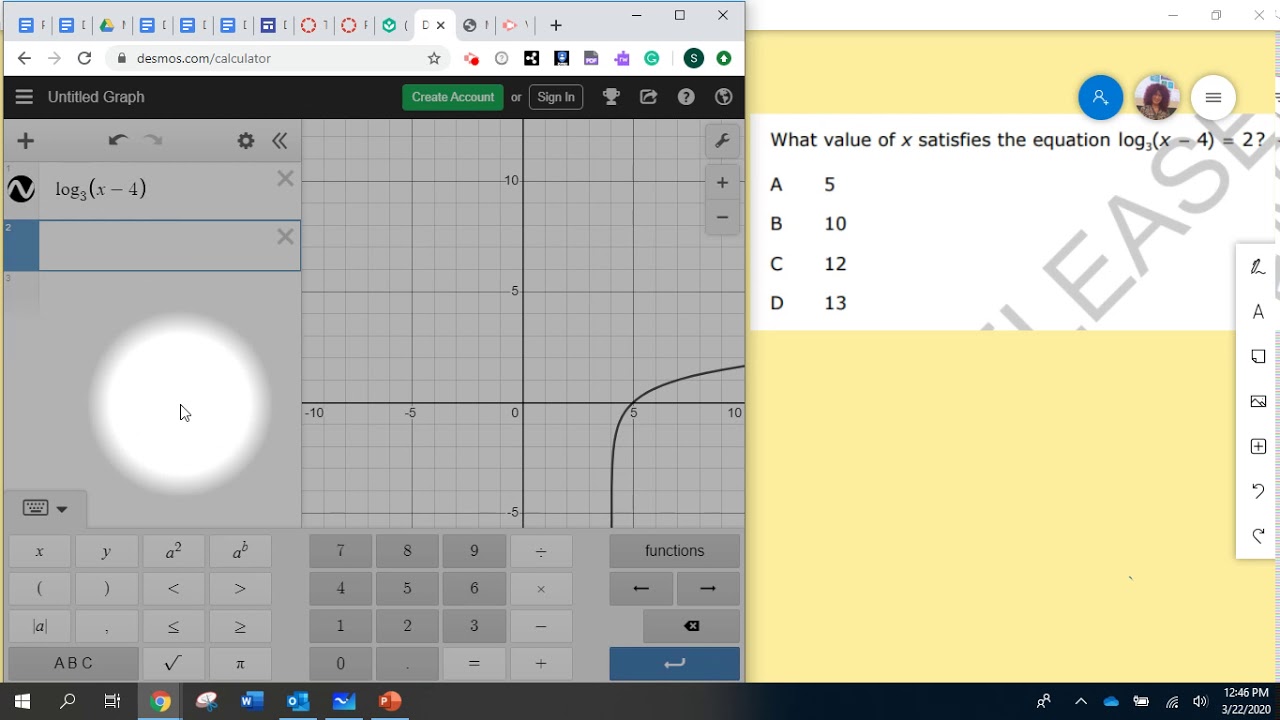
Task: Open PowerPoint from the Windows taskbar
Action: tap(390, 701)
